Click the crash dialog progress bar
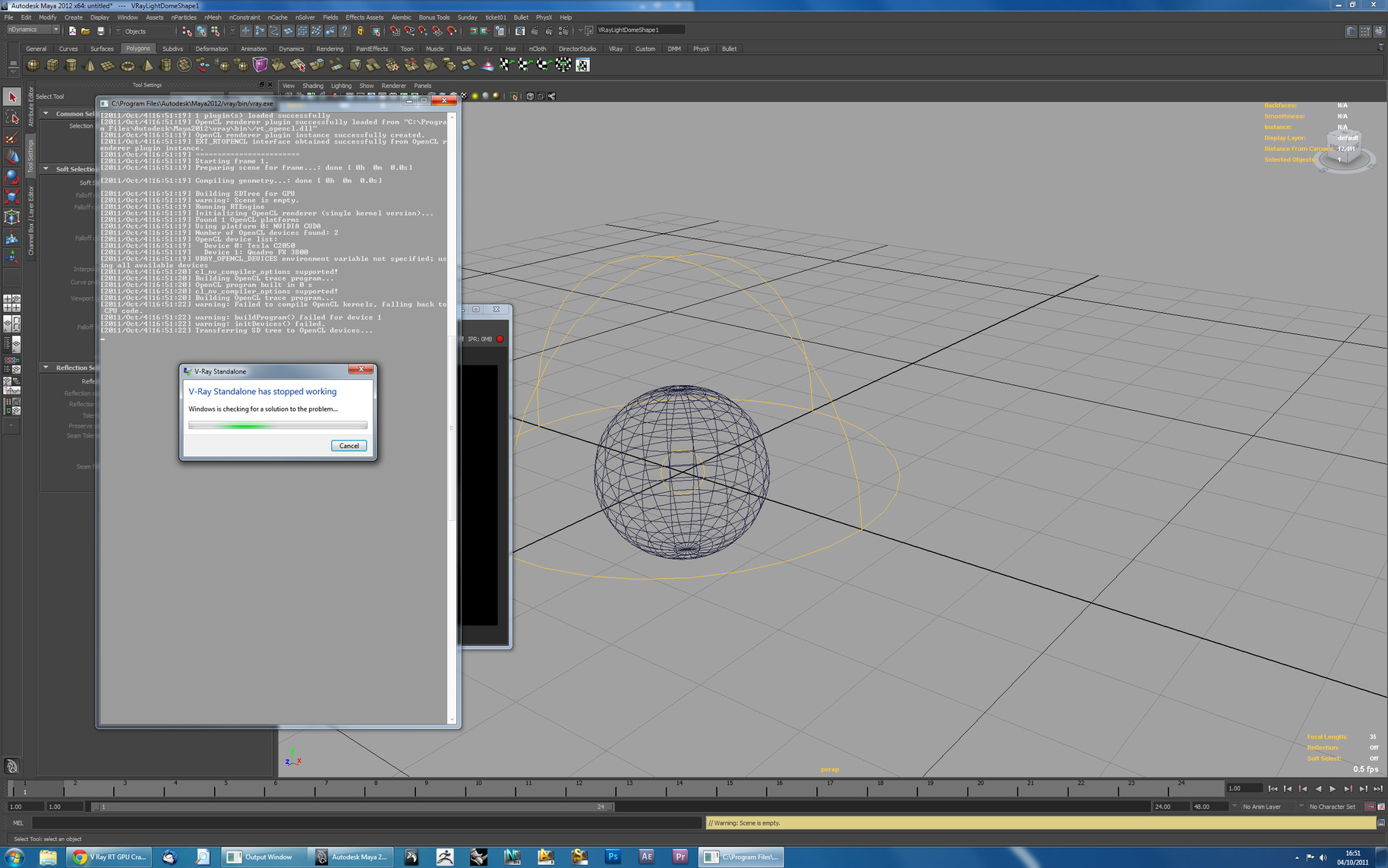 point(278,425)
